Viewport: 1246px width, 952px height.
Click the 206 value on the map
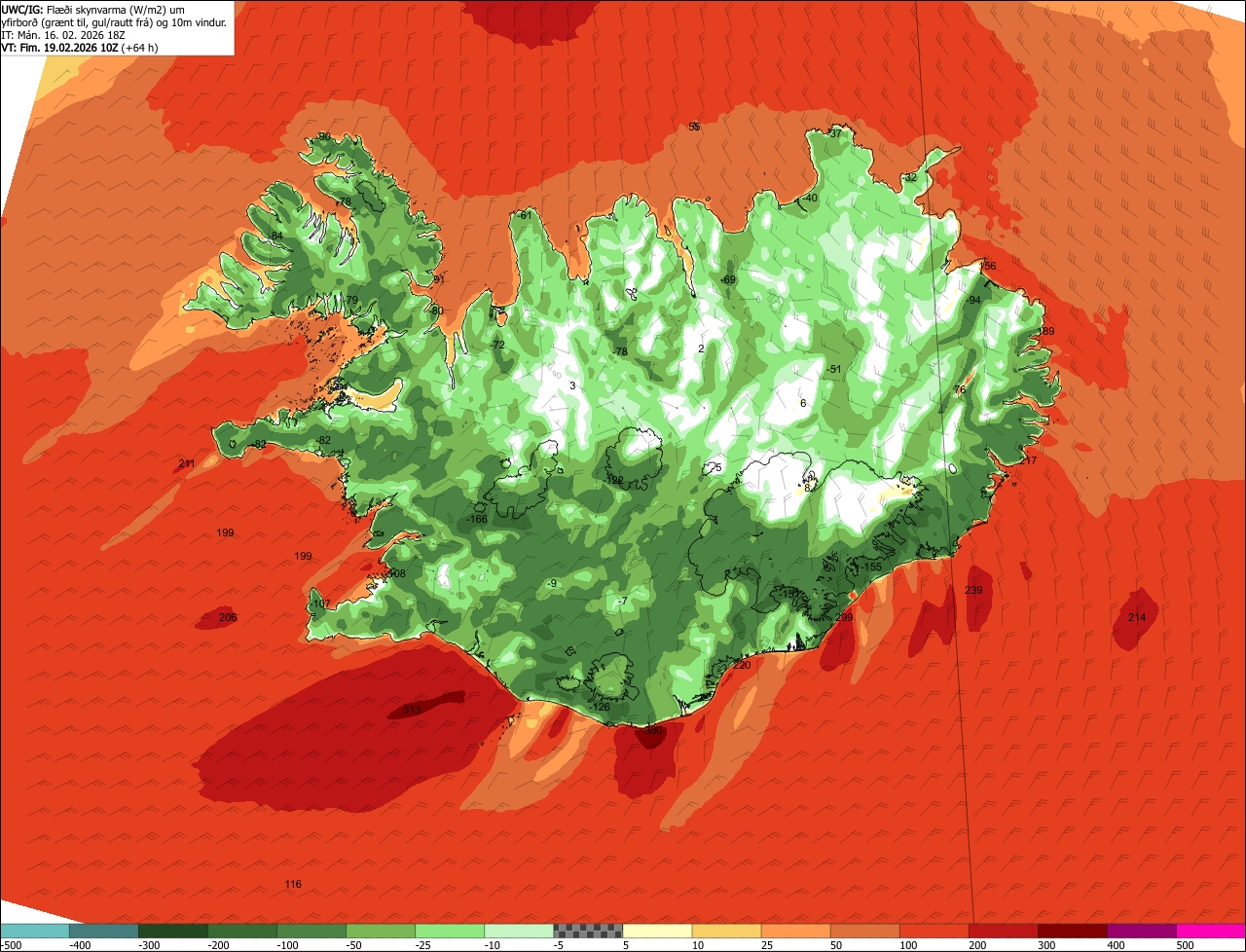(228, 617)
